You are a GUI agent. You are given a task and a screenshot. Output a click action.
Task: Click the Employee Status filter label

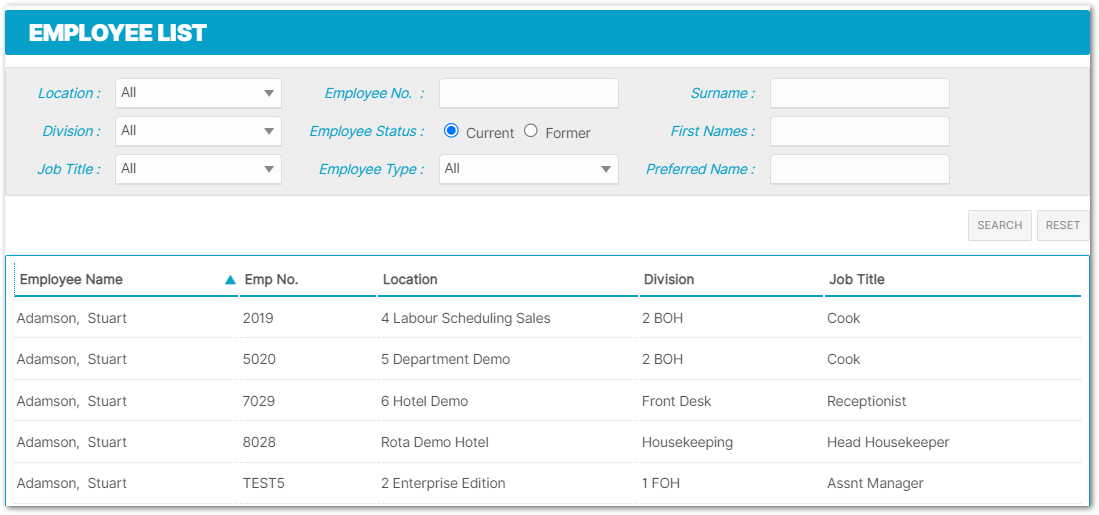point(367,131)
